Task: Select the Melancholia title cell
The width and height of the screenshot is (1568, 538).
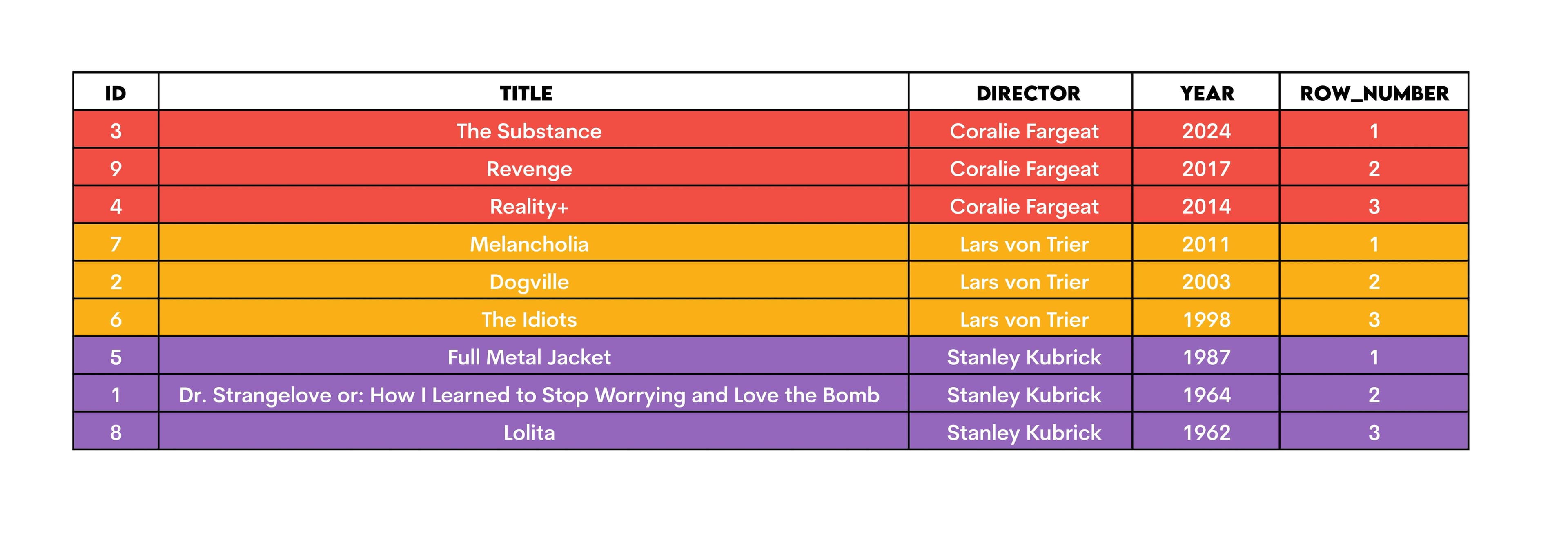Action: click(529, 244)
